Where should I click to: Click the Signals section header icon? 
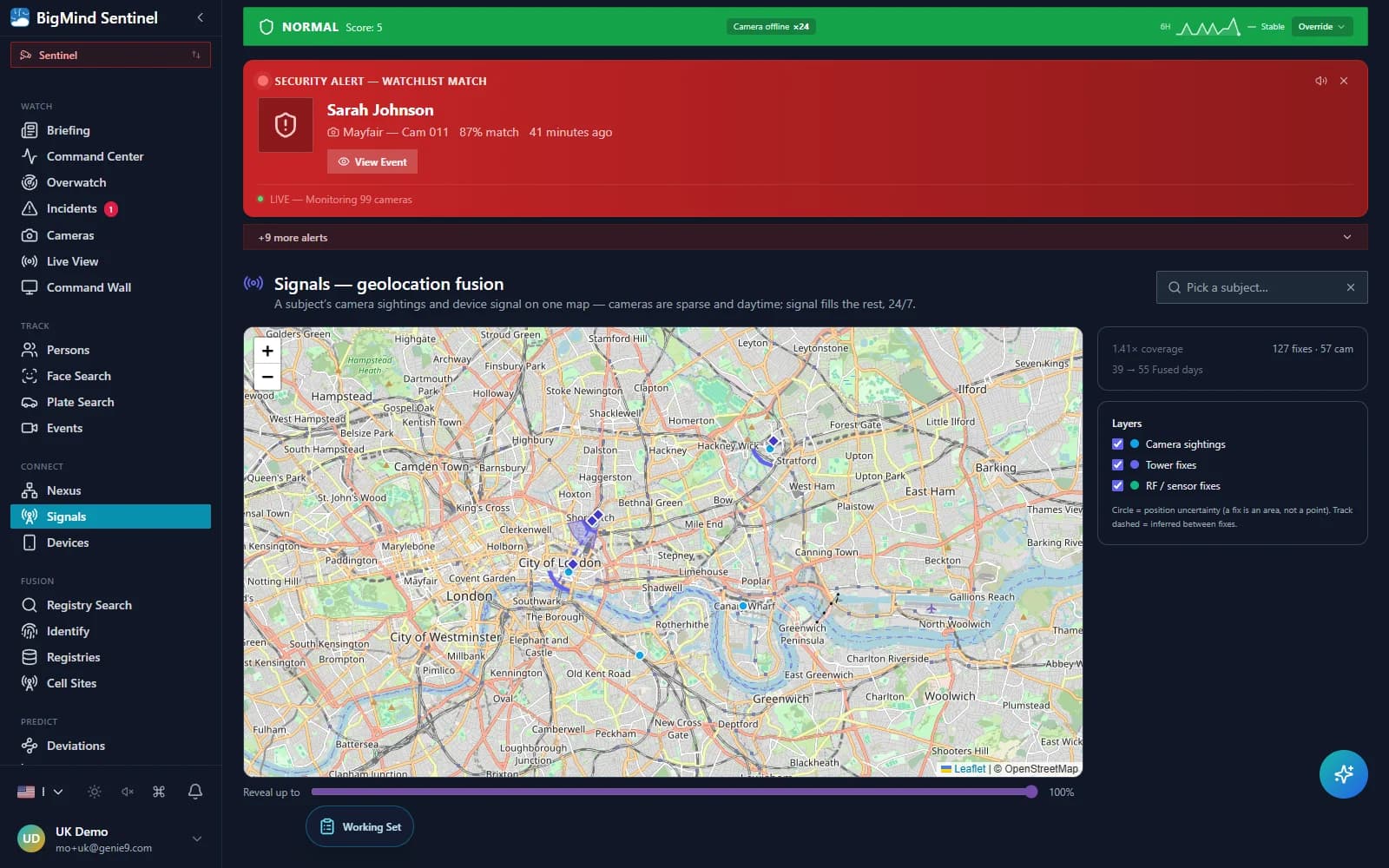(253, 283)
